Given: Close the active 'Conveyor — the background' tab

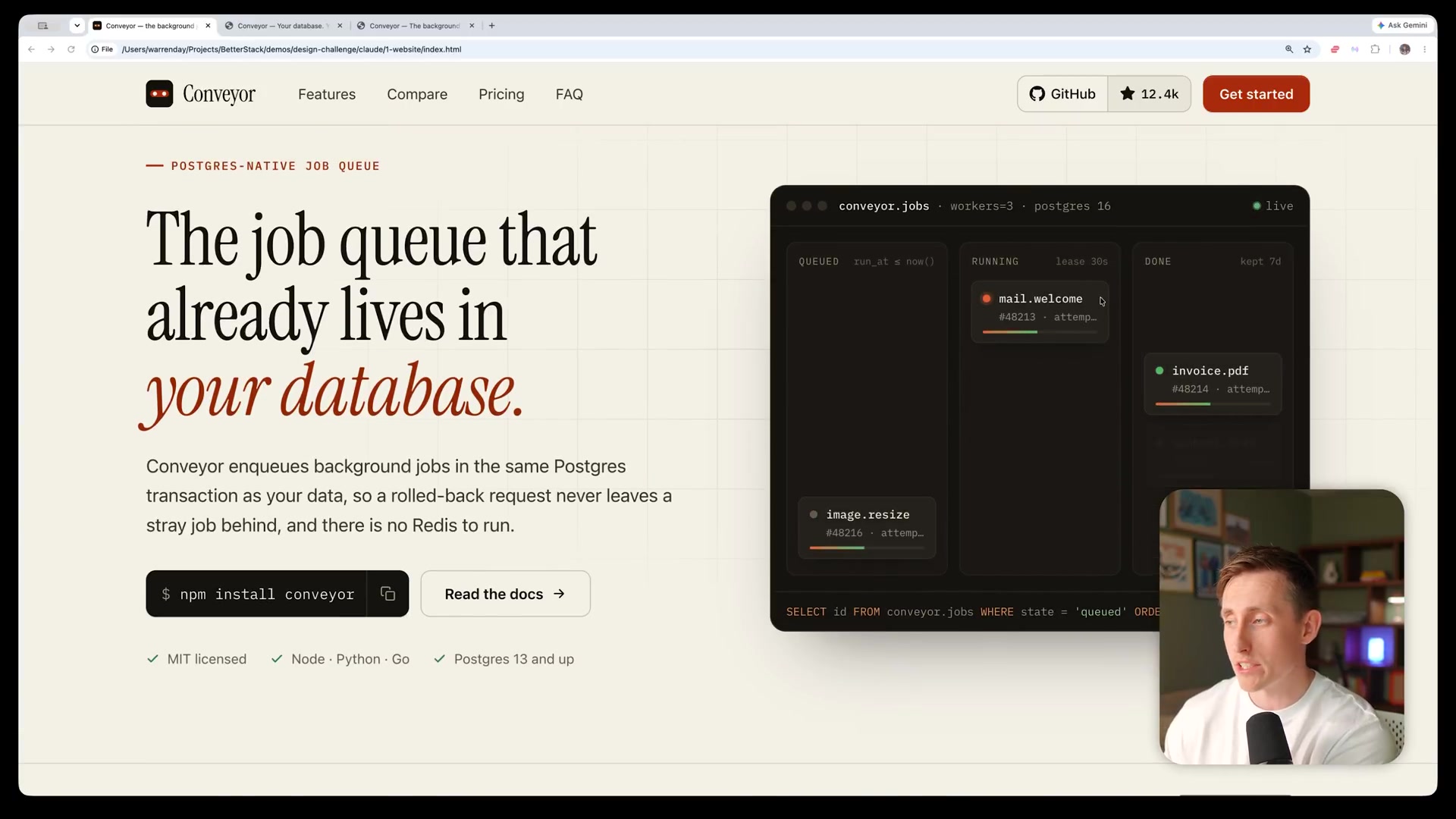Looking at the screenshot, I should 208,26.
